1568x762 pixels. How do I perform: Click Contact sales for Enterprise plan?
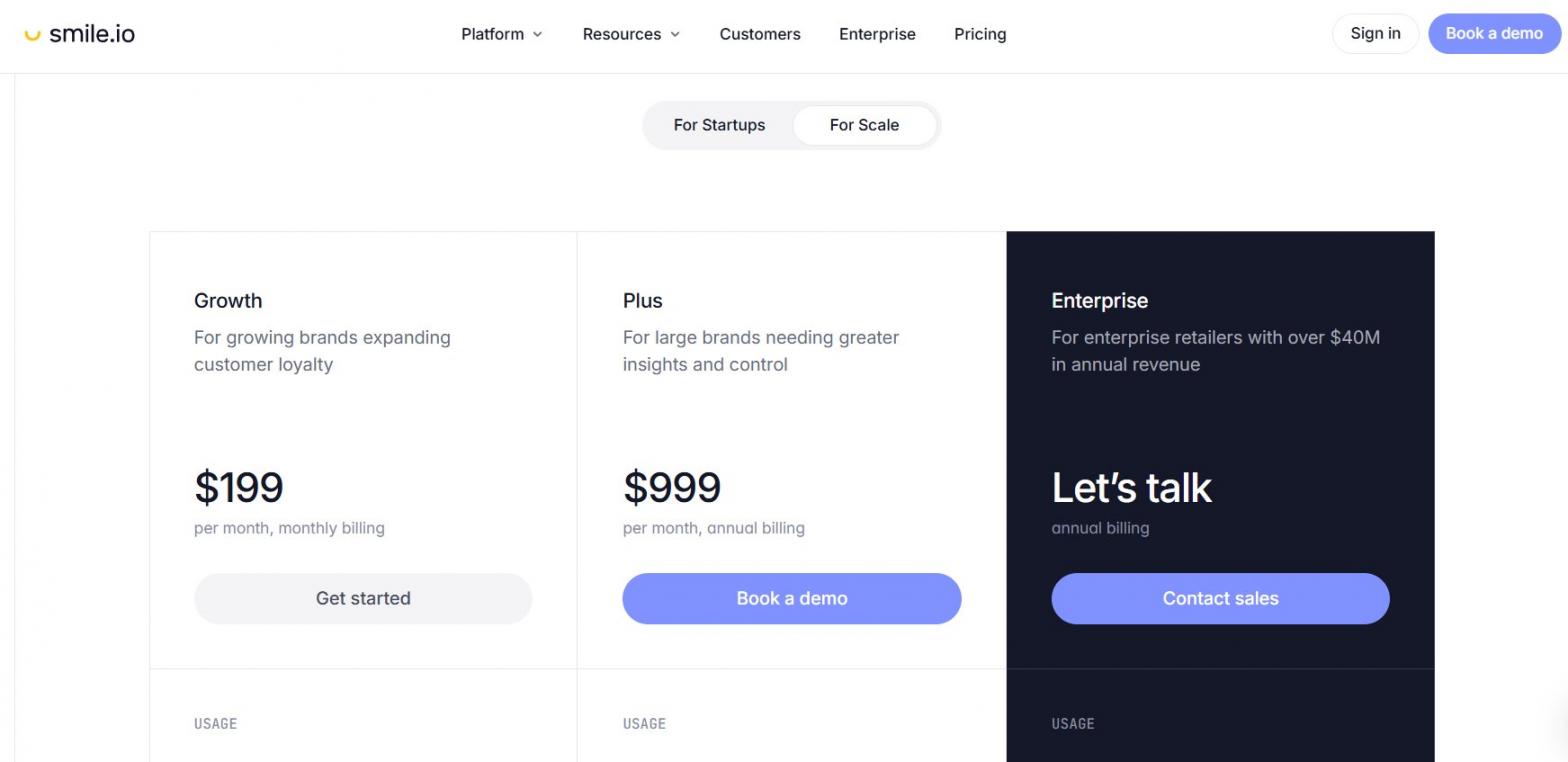click(1220, 598)
